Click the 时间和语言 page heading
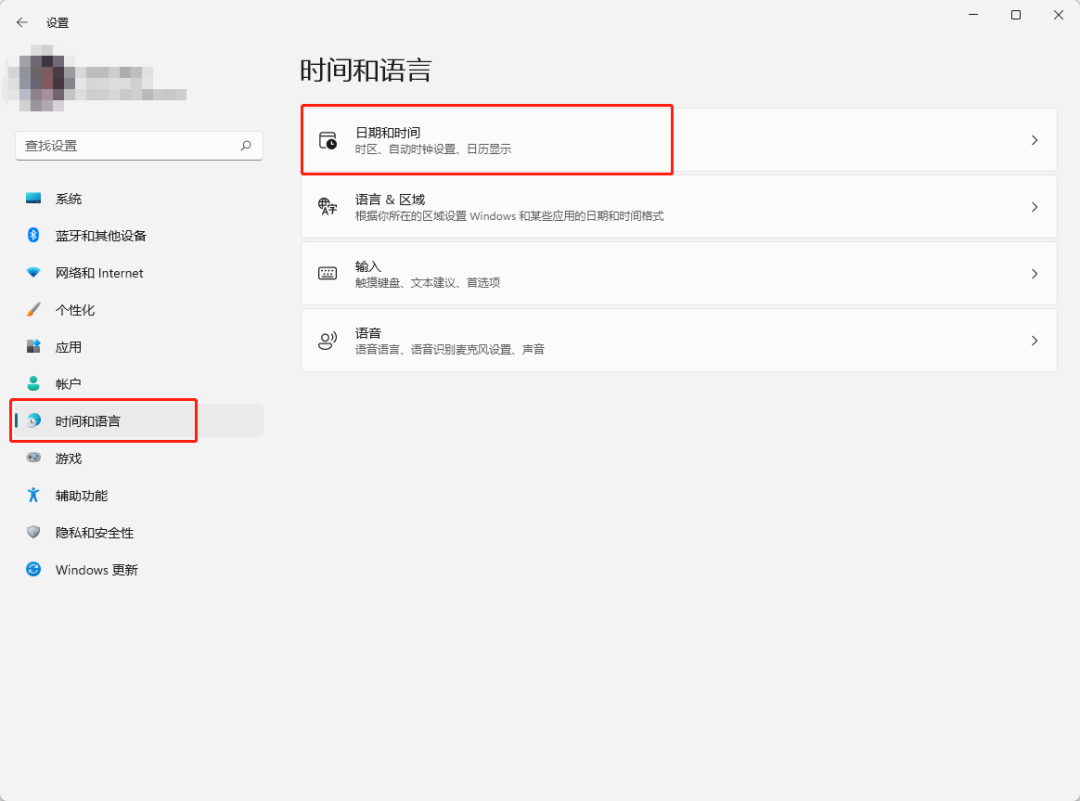Image resolution: width=1080 pixels, height=801 pixels. click(366, 70)
